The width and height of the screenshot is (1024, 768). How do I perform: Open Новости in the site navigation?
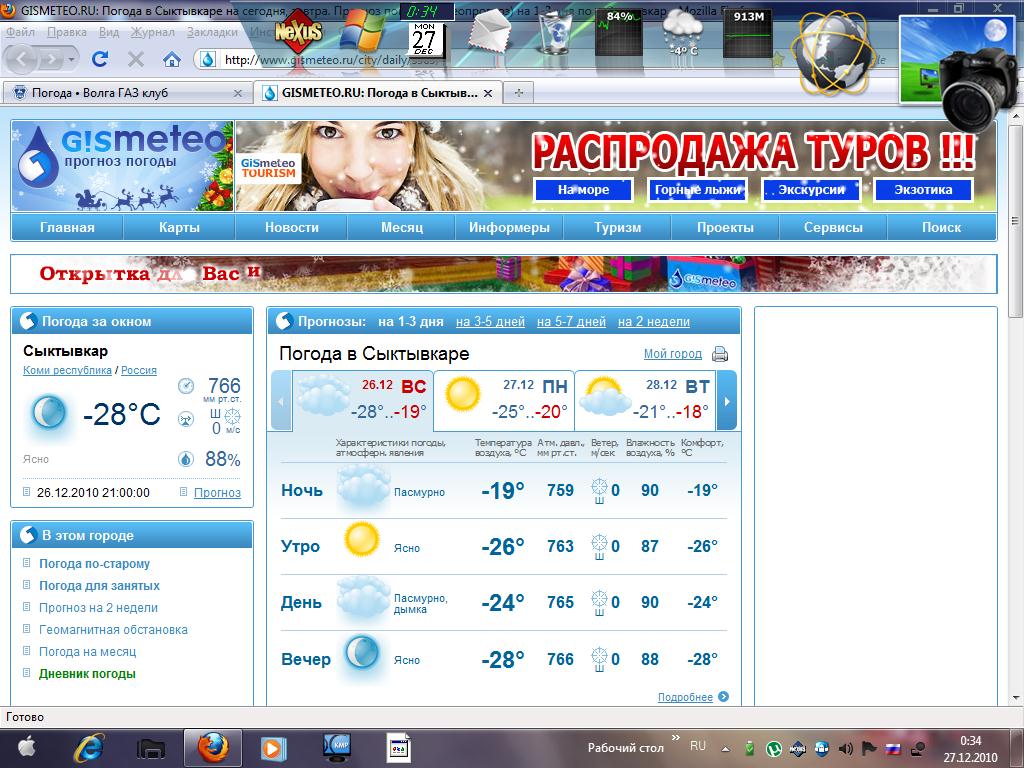(291, 227)
